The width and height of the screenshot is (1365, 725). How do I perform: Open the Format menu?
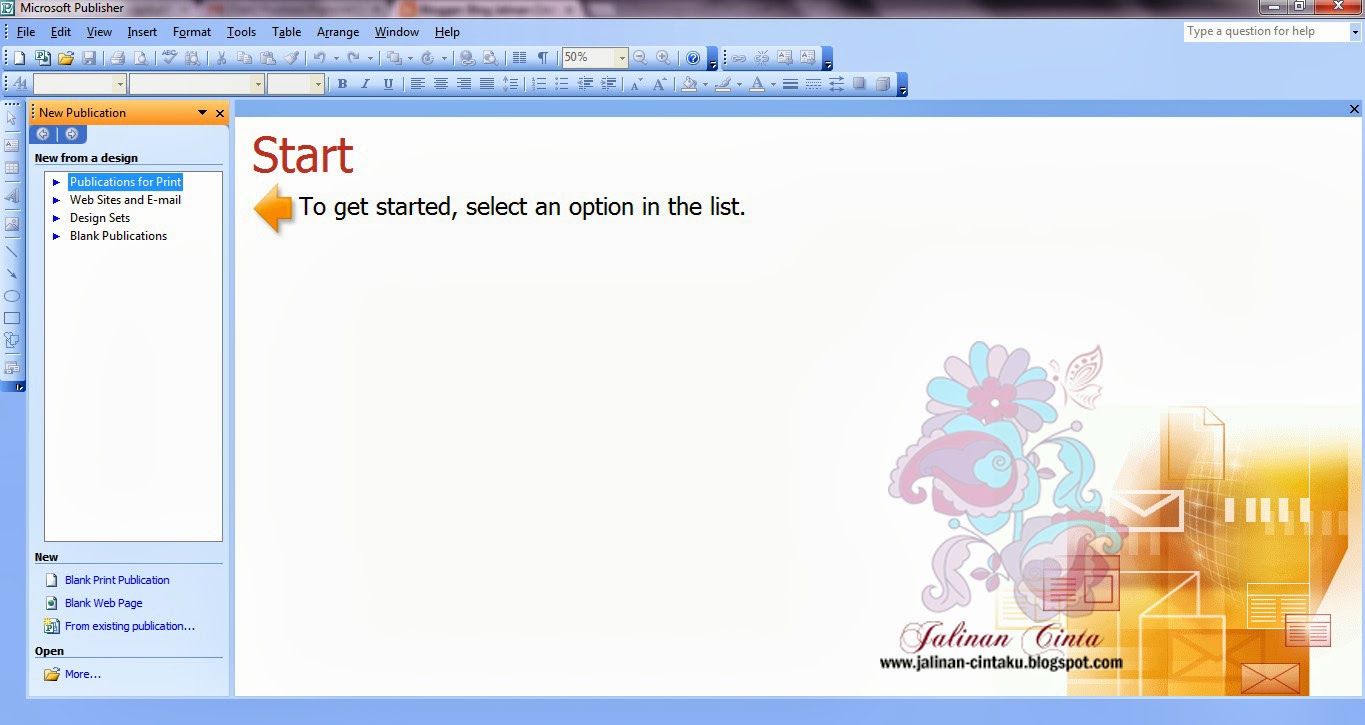192,32
